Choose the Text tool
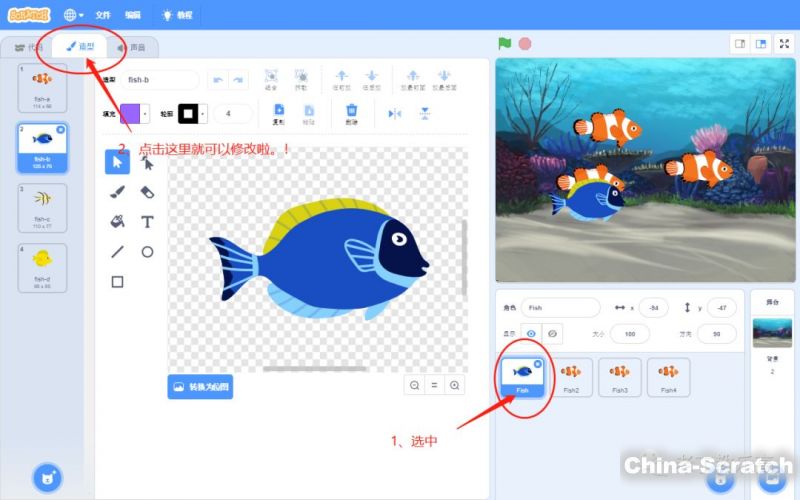Screen dimensions: 800x500 point(147,221)
